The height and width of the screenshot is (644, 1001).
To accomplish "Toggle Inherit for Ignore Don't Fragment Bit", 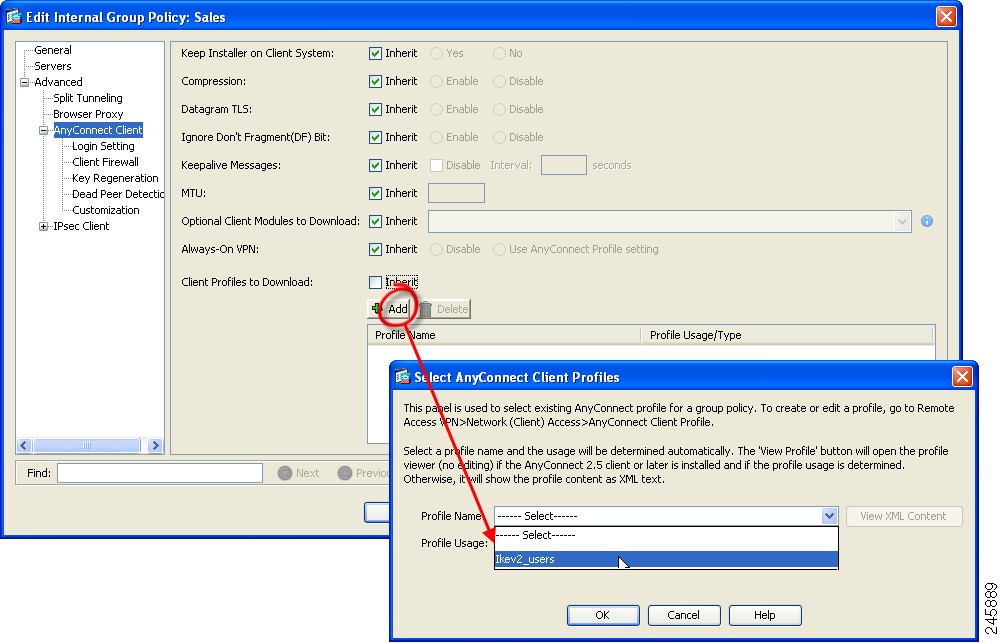I will pos(375,137).
